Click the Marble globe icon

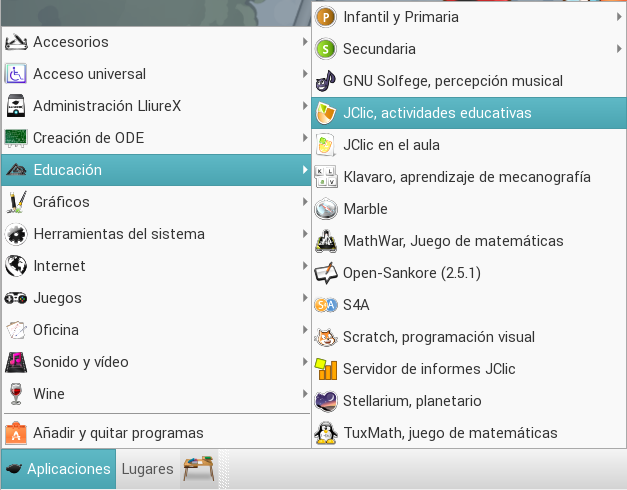326,209
